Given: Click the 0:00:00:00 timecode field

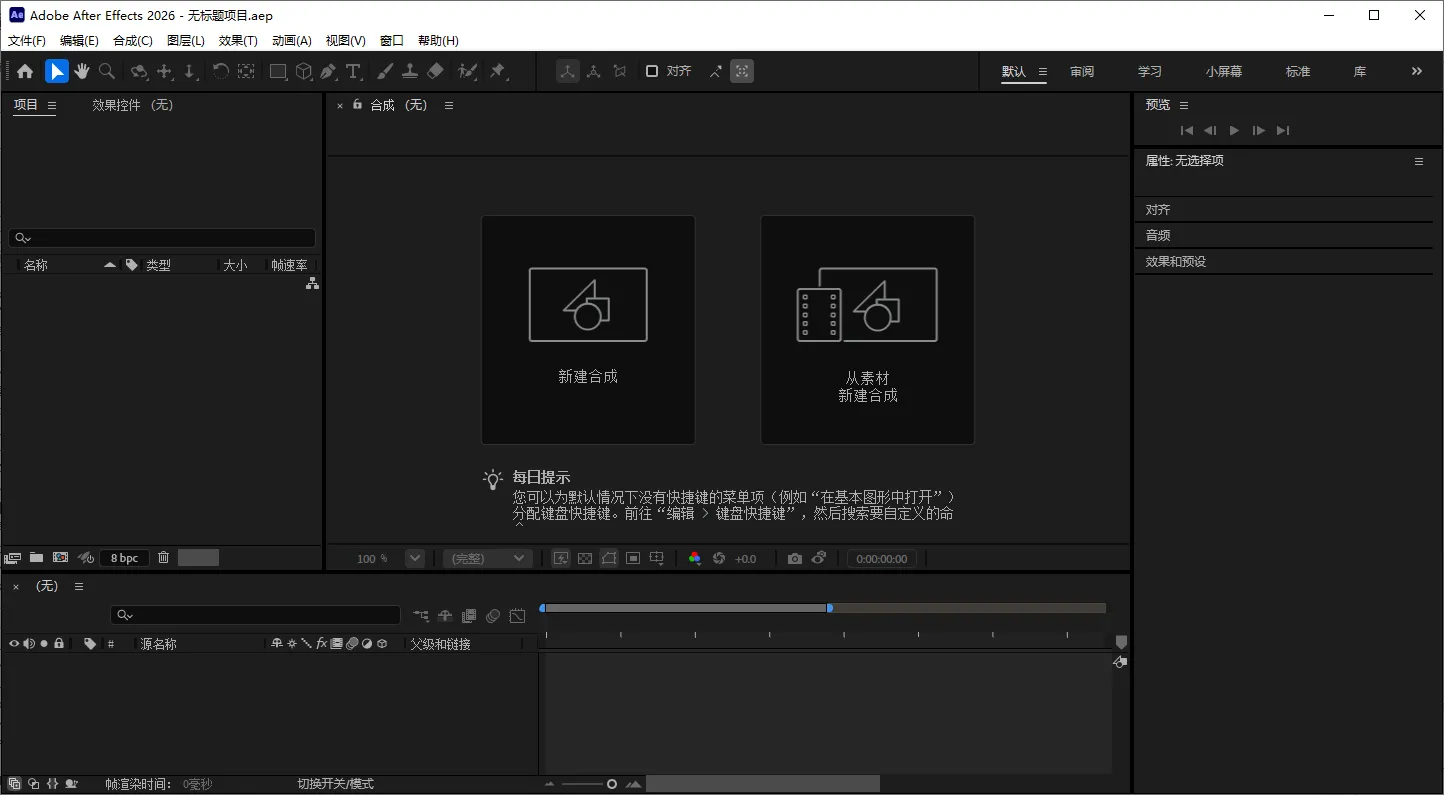Looking at the screenshot, I should [882, 558].
